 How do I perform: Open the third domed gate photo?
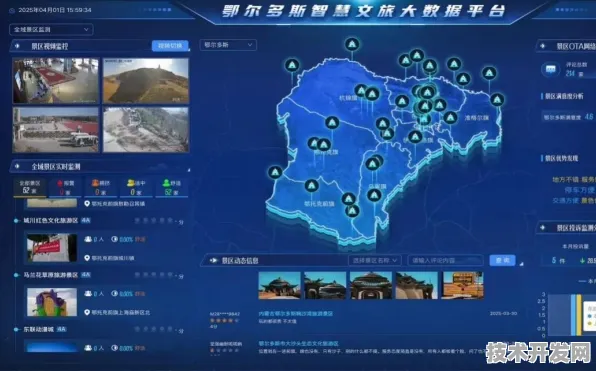coord(371,285)
